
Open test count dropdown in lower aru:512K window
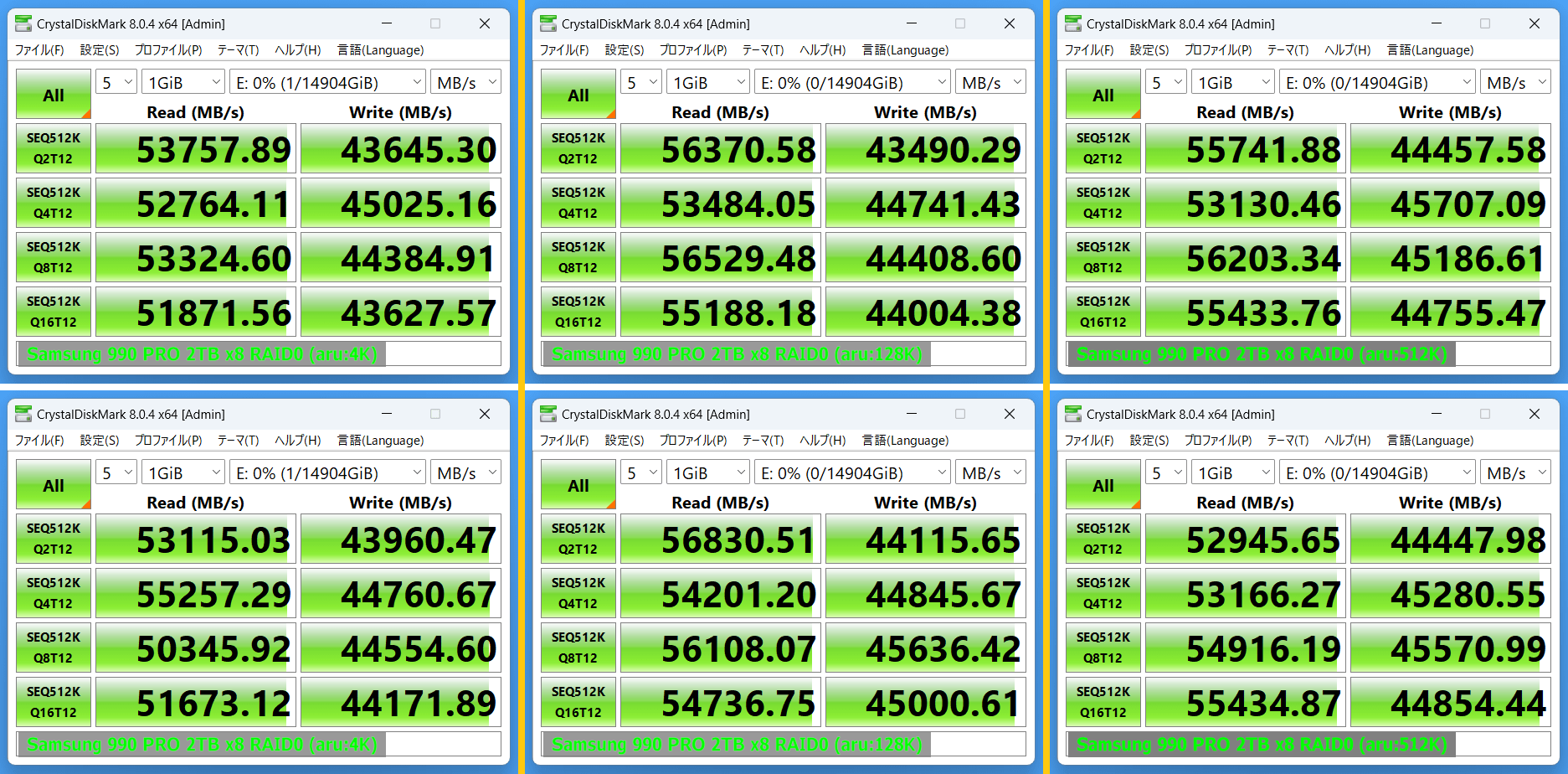[x=1166, y=472]
